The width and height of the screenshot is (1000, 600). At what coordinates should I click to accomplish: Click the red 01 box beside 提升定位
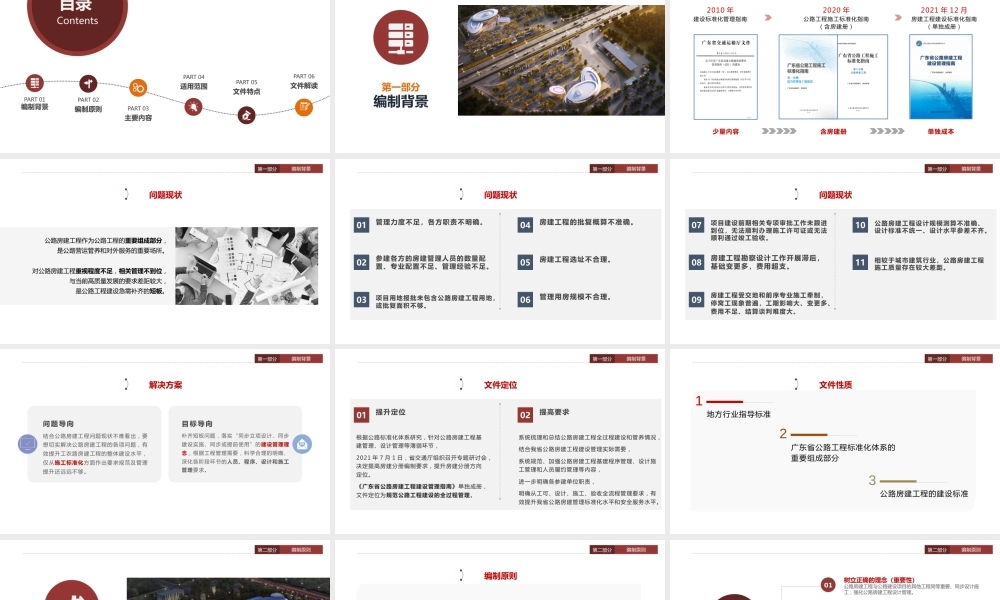pyautogui.click(x=362, y=415)
